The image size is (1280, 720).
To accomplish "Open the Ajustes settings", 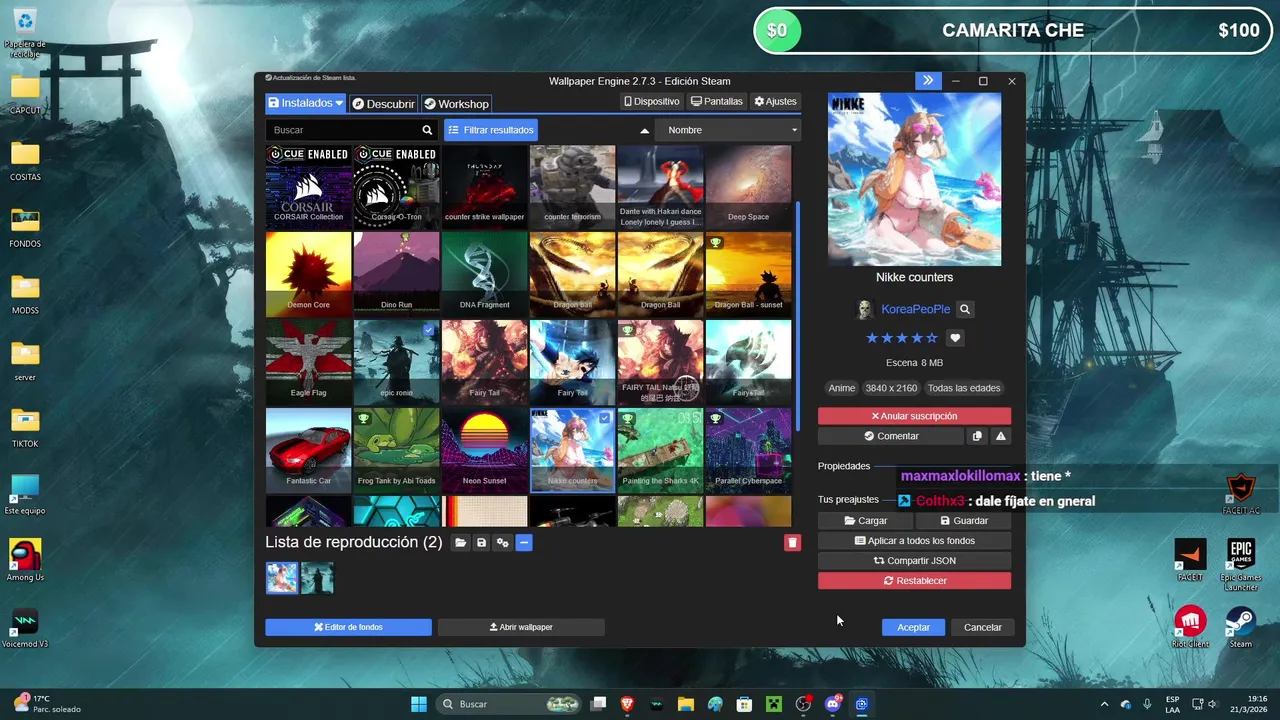I will coord(775,101).
